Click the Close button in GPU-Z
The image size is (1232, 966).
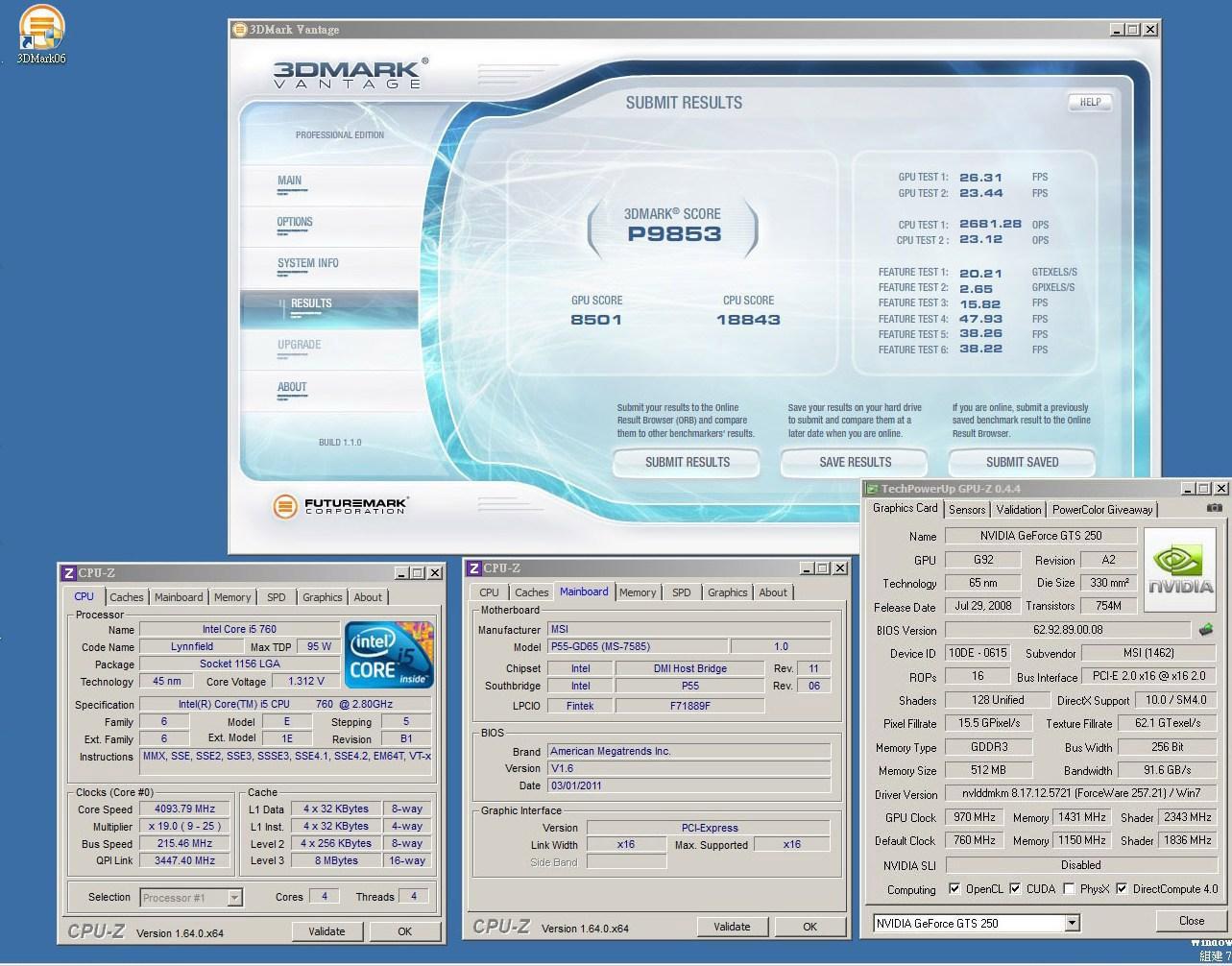(x=1192, y=921)
